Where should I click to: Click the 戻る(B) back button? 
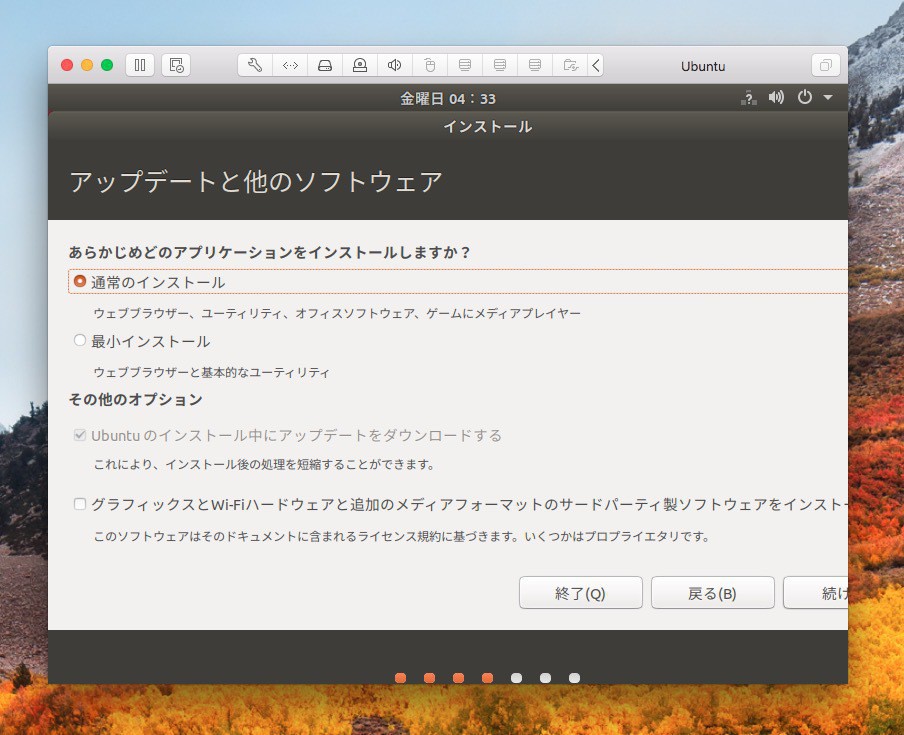click(x=712, y=593)
